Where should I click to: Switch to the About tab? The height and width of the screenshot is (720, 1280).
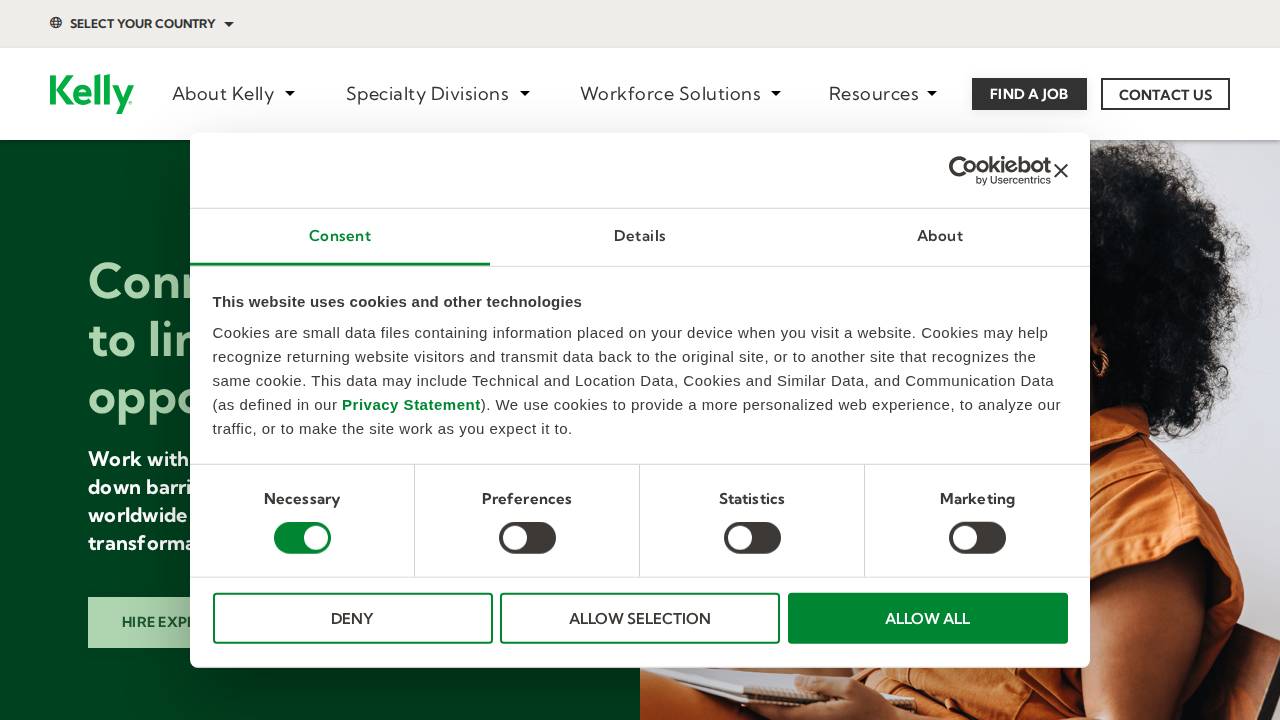click(940, 237)
